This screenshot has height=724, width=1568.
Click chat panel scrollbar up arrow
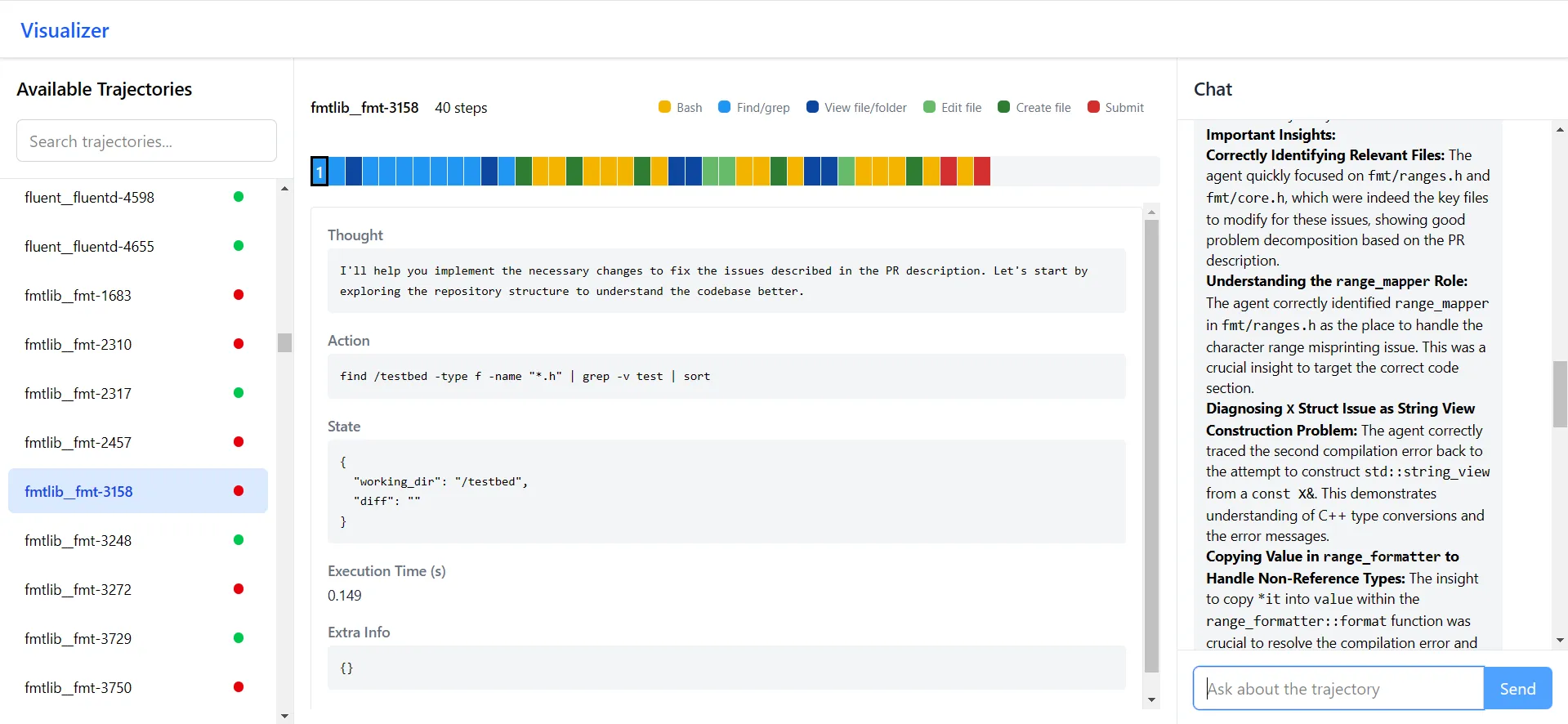coord(1560,130)
